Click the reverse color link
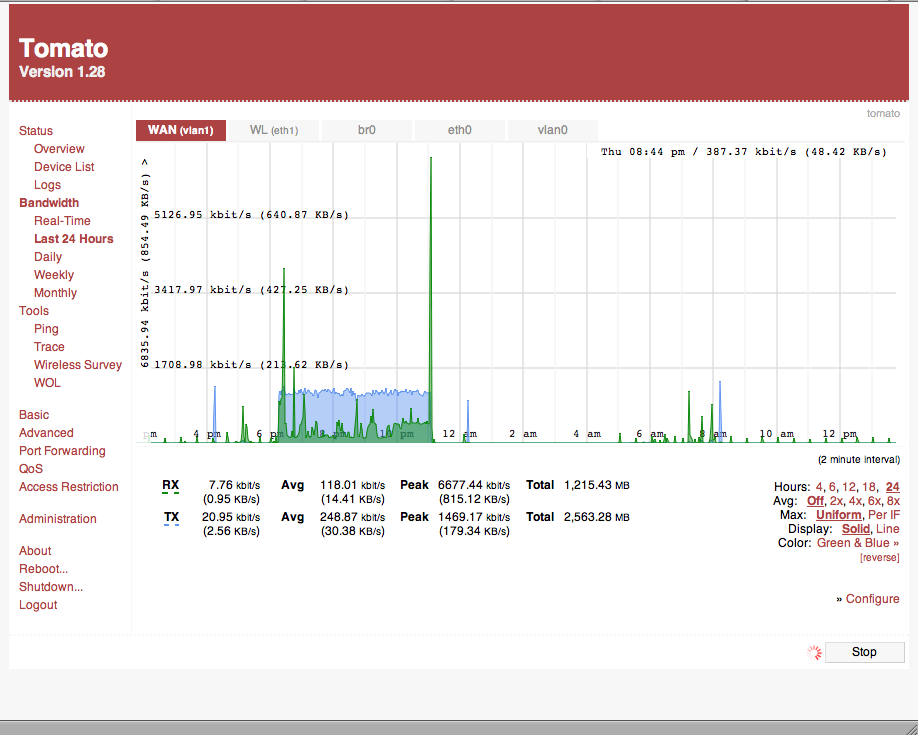The width and height of the screenshot is (918, 735). [x=879, y=557]
